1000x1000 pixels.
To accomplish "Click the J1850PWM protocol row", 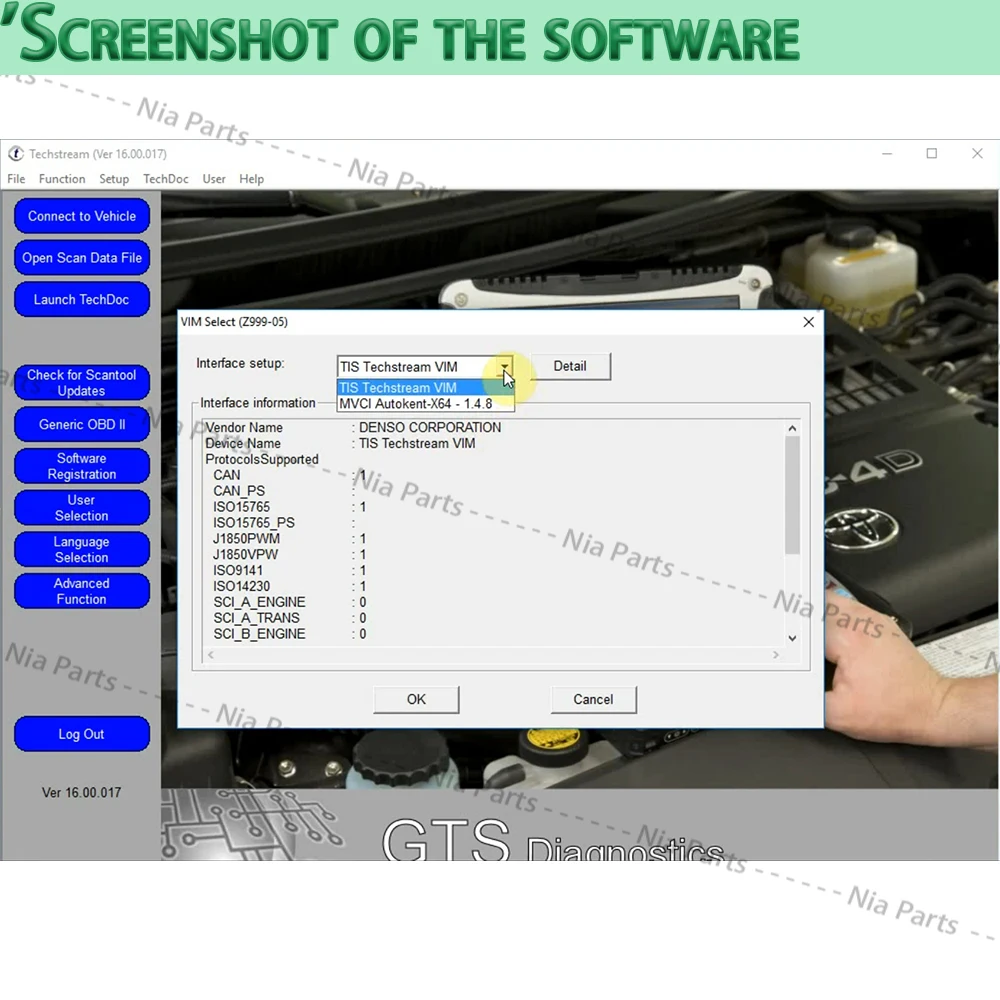I will [289, 539].
